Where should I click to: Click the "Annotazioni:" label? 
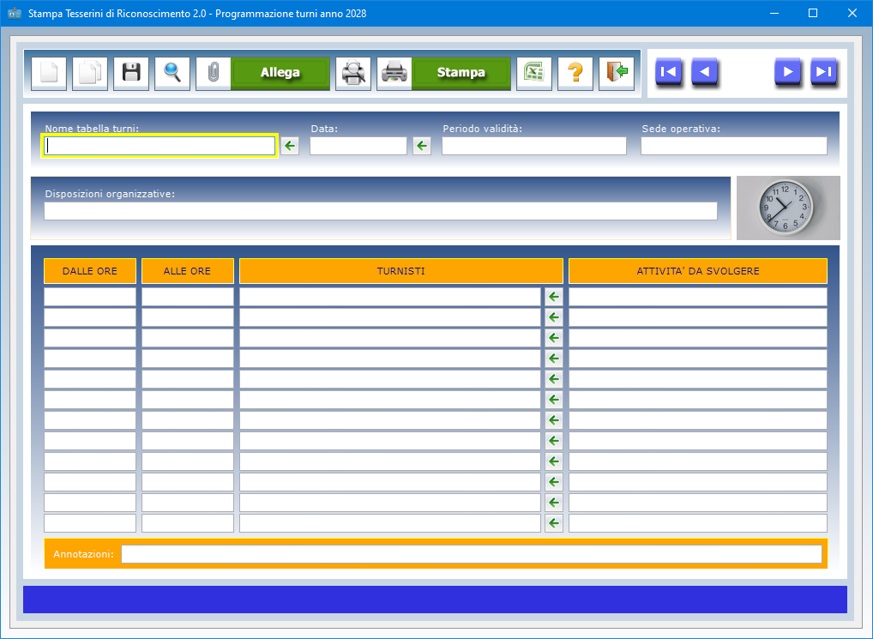click(84, 554)
